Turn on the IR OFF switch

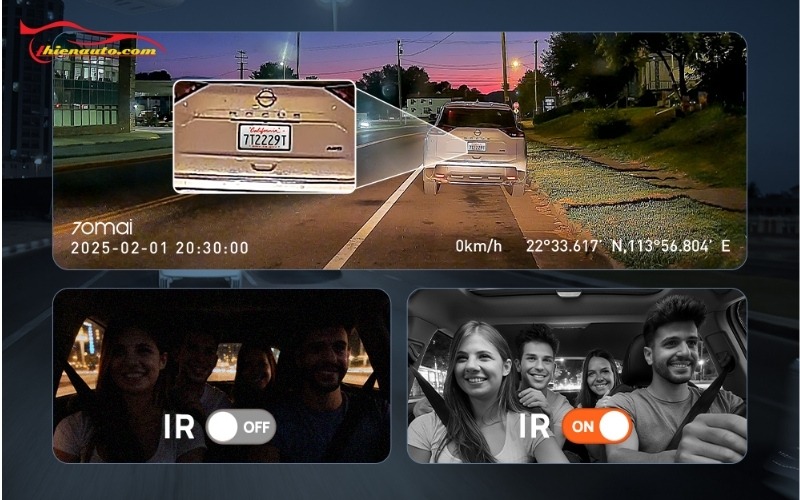[240, 427]
